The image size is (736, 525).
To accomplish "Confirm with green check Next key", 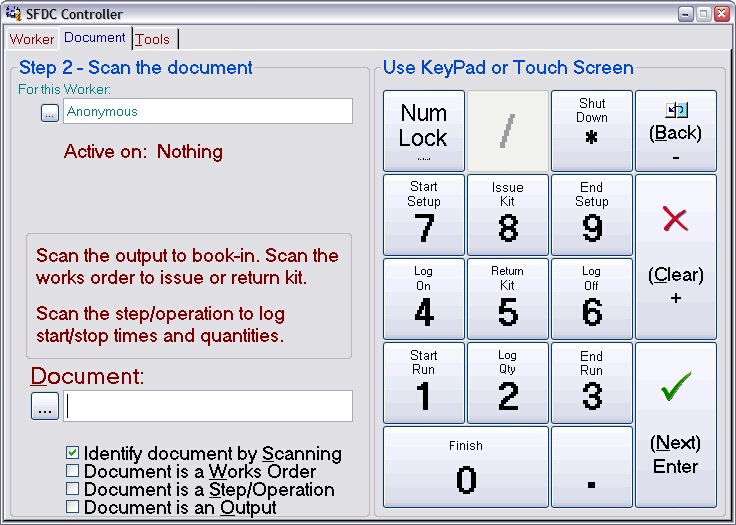I will pyautogui.click(x=676, y=425).
